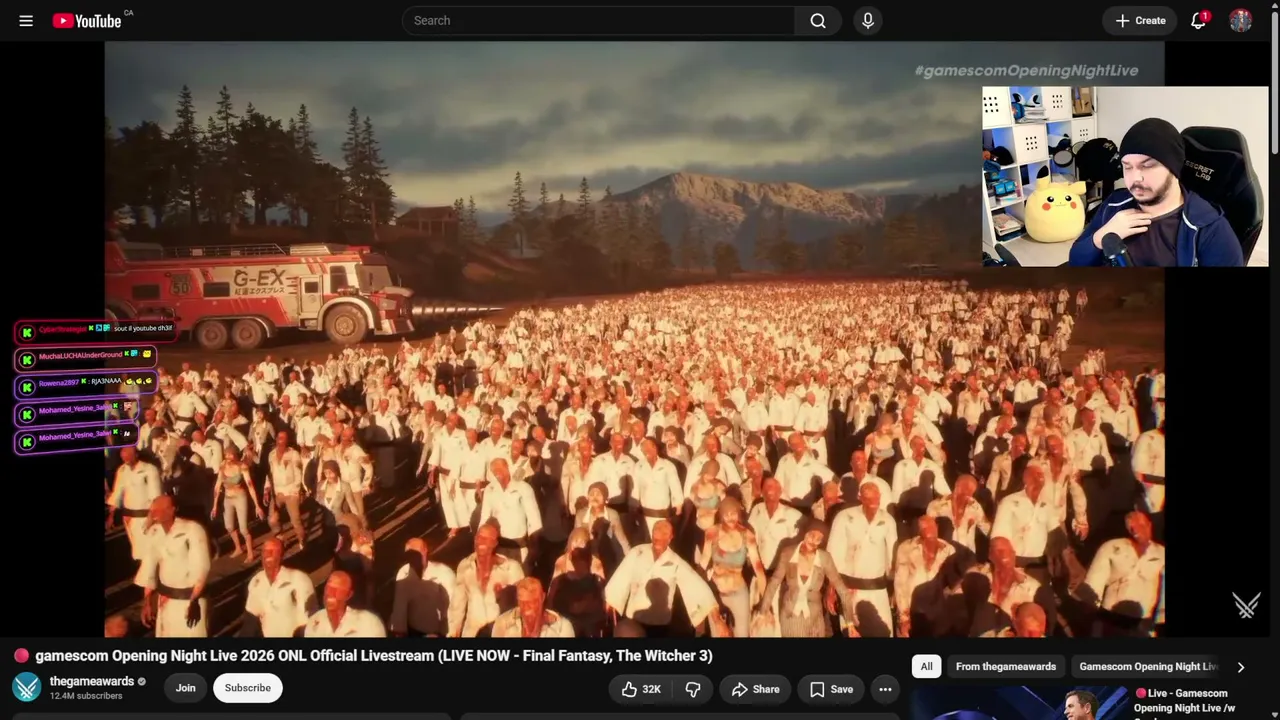
Task: Click the streamer webcam overlay
Action: (1125, 176)
